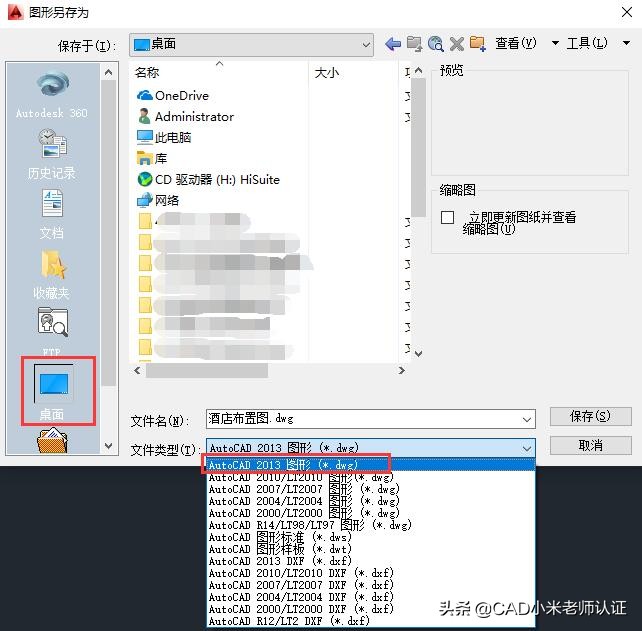Select CD 驱动器 (H:) HiSuite entry
The width and height of the screenshot is (642, 631).
[x=208, y=179]
